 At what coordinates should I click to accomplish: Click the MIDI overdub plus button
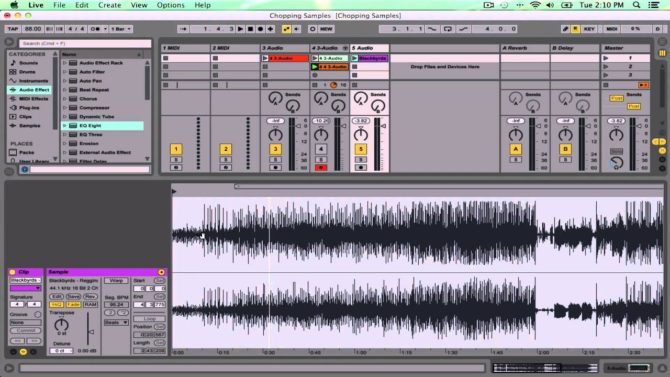click(270, 29)
